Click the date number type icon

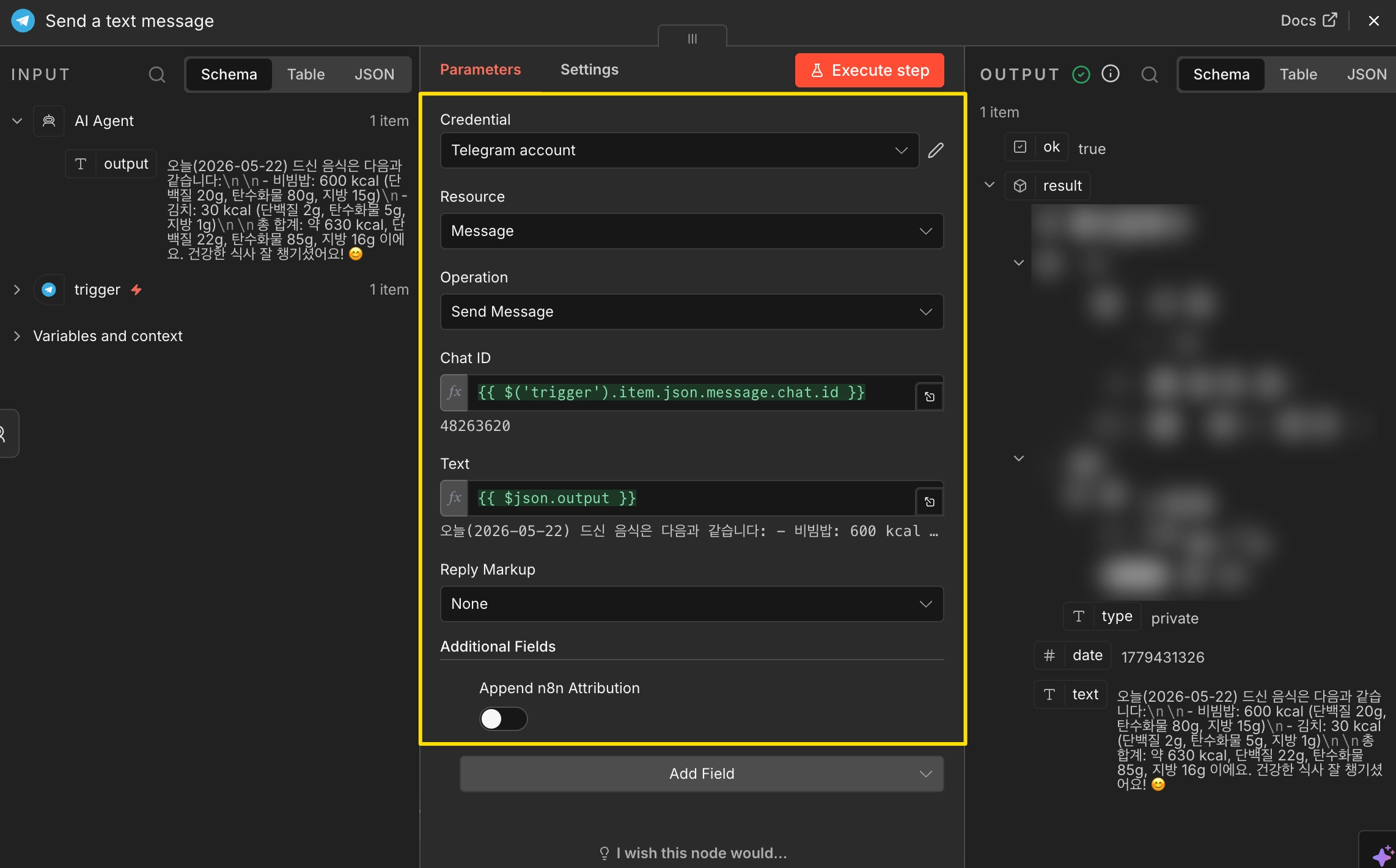tap(1049, 655)
